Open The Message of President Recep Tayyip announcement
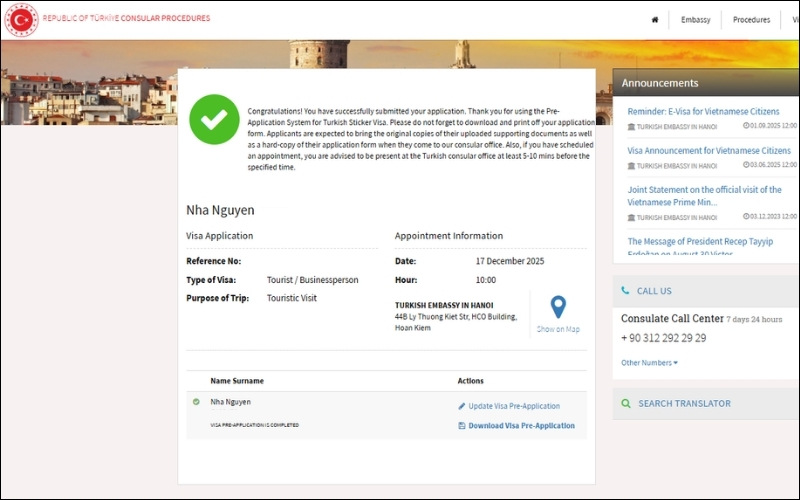800x500 pixels. [x=700, y=246]
